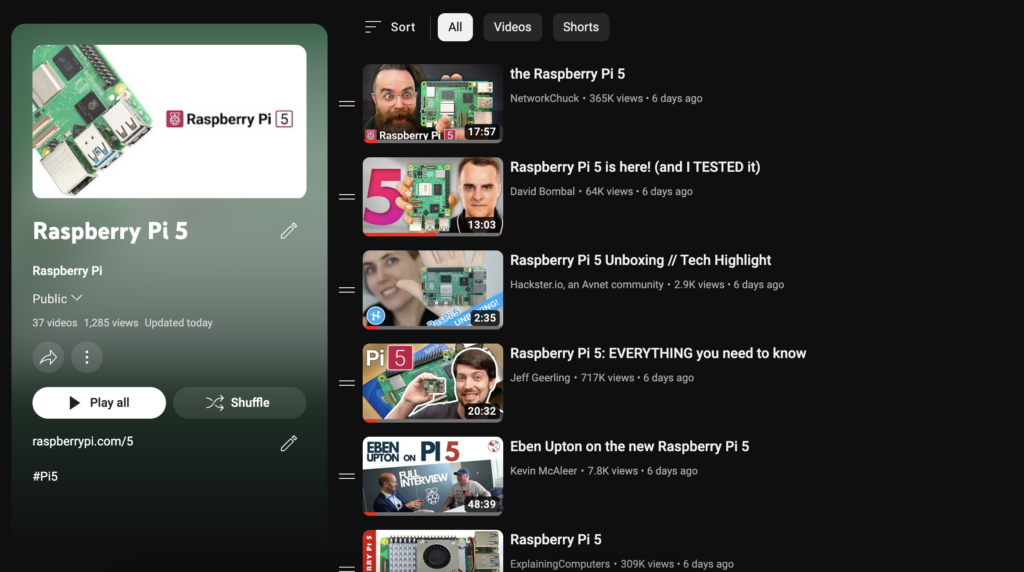Open the Public visibility dropdown

pos(57,298)
